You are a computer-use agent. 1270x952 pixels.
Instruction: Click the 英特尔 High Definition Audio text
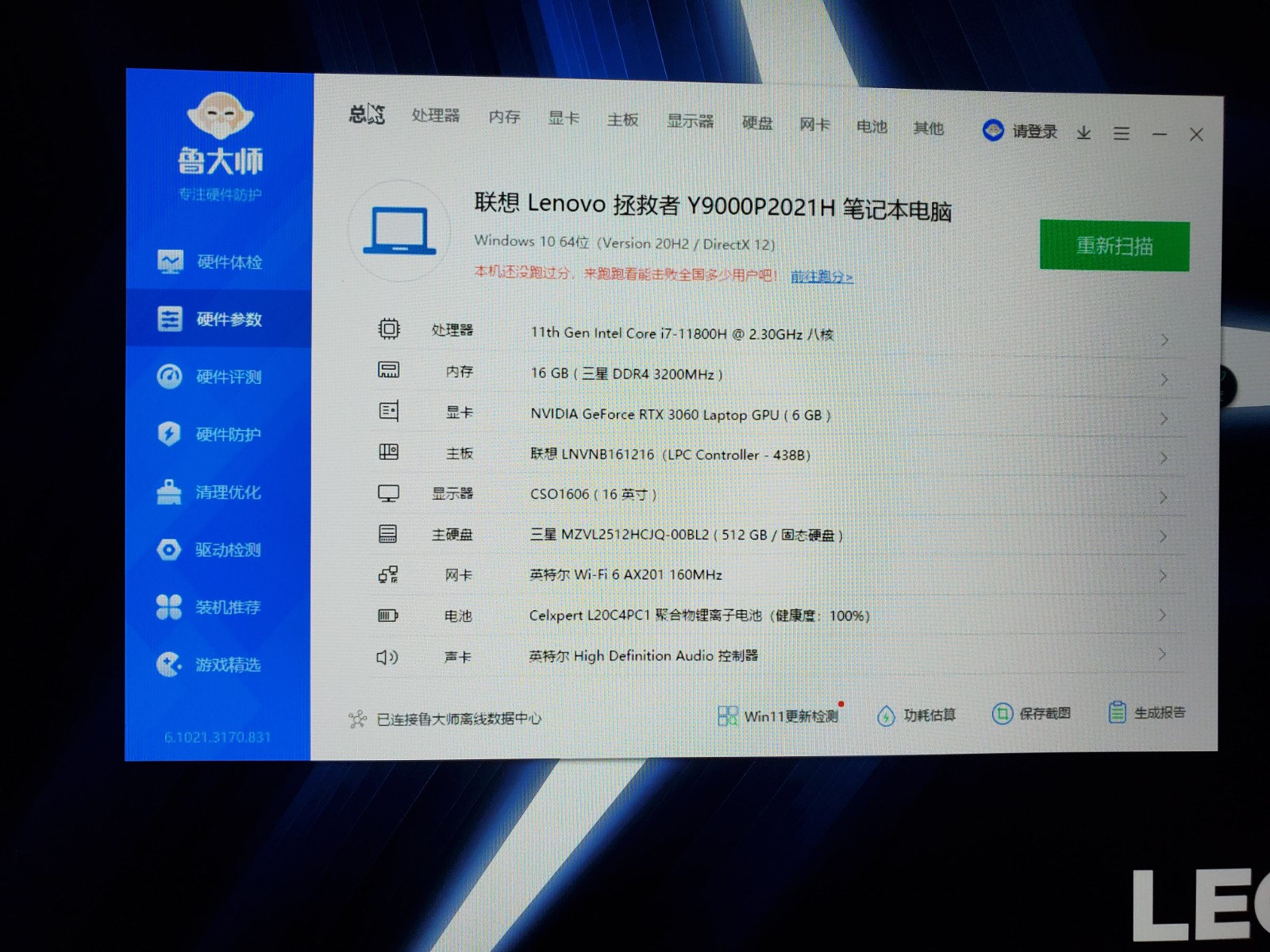click(x=644, y=655)
